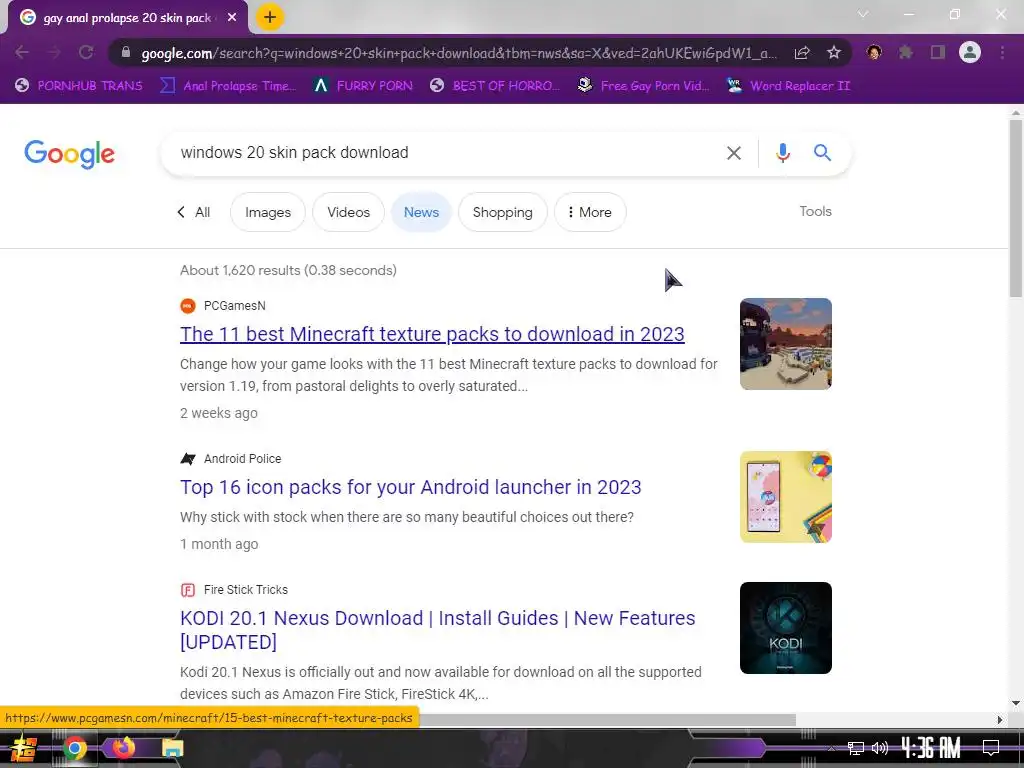Image resolution: width=1024 pixels, height=768 pixels.
Task: Show hidden system tray icons
Action: pos(831,748)
